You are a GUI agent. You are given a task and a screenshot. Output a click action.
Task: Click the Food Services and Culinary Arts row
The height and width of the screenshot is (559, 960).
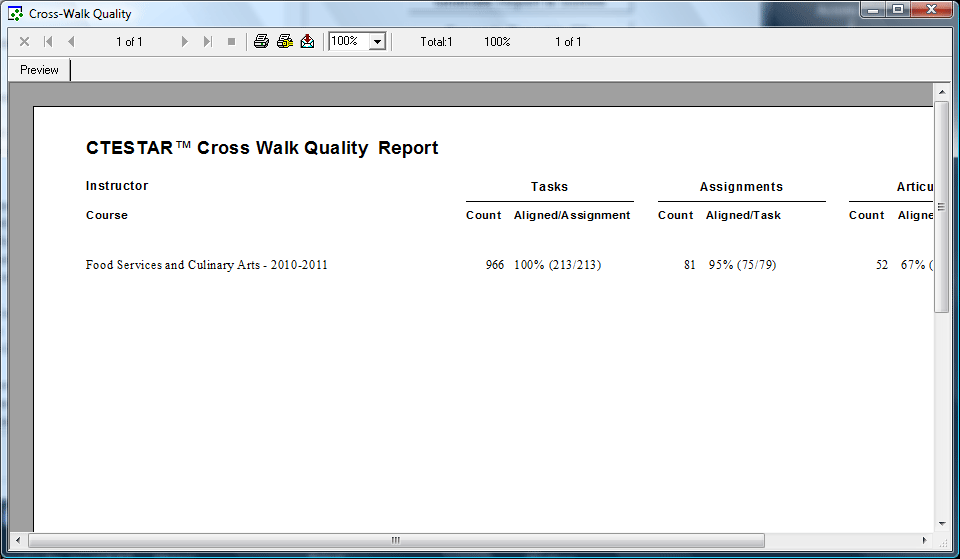coord(207,265)
